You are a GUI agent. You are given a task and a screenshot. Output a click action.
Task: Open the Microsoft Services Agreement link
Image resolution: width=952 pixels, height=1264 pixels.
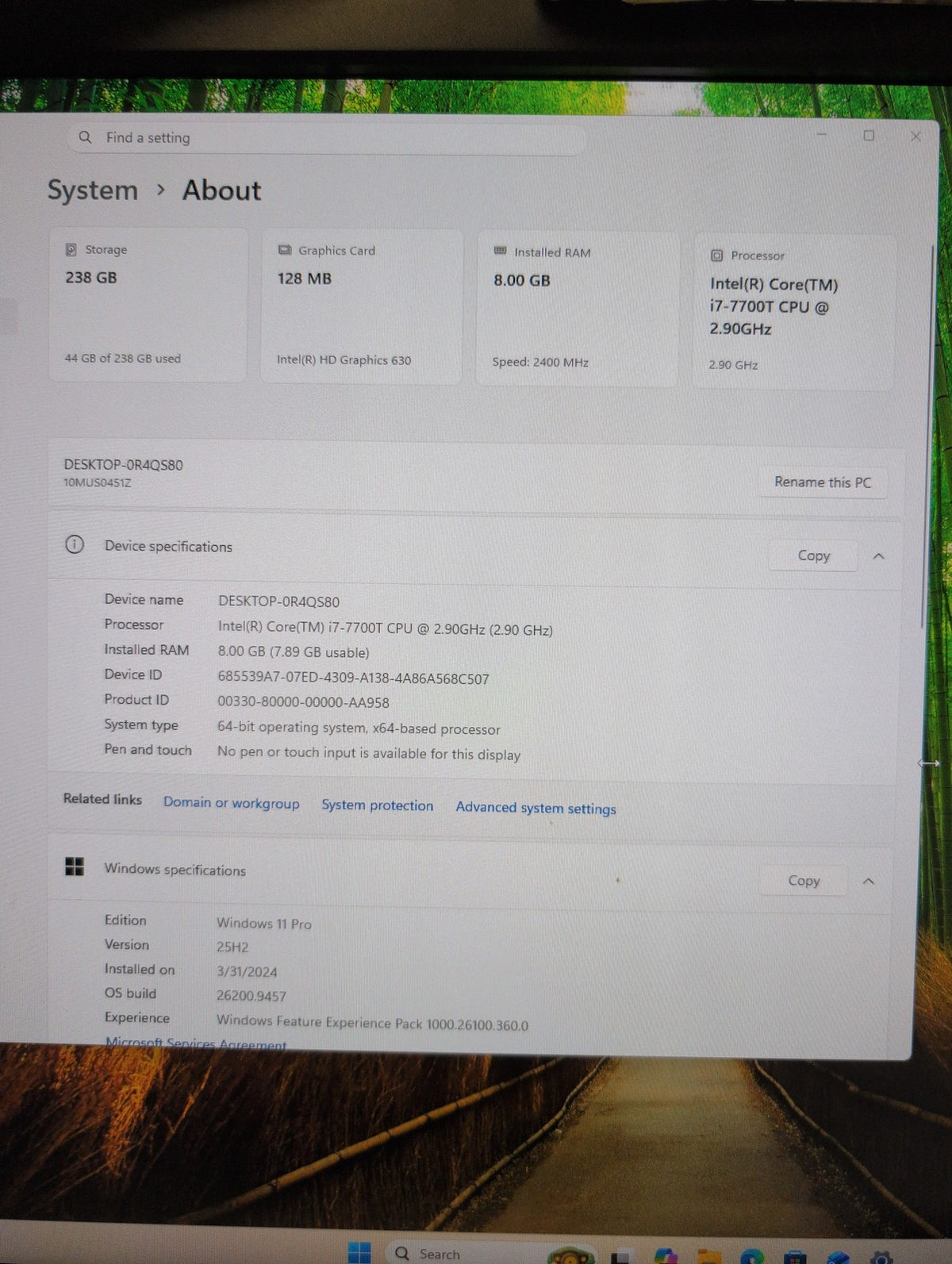pyautogui.click(x=196, y=1044)
